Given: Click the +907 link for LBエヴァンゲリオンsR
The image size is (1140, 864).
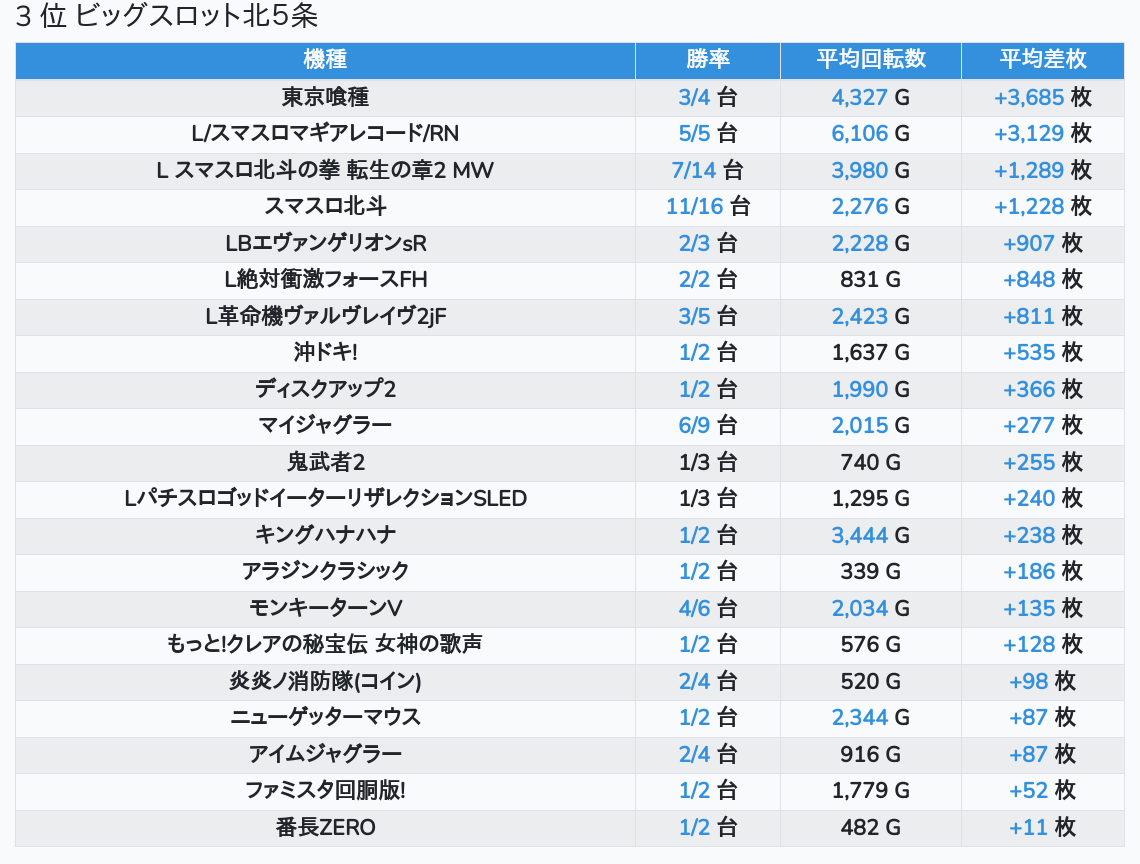Looking at the screenshot, I should (1028, 244).
